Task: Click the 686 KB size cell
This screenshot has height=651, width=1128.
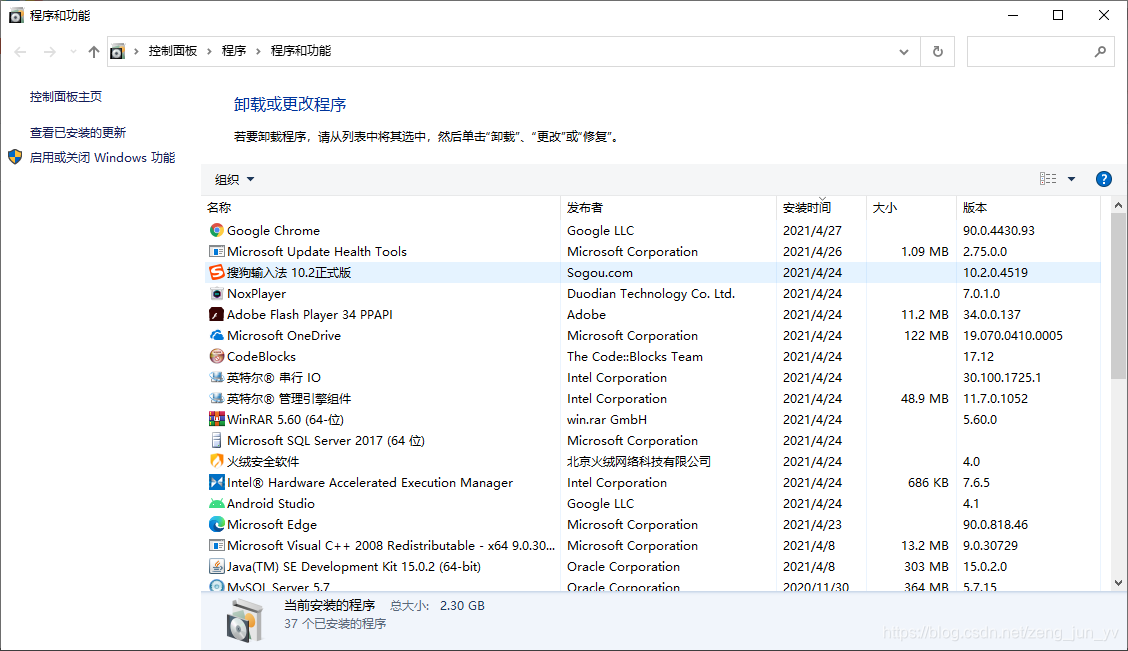Action: click(928, 483)
